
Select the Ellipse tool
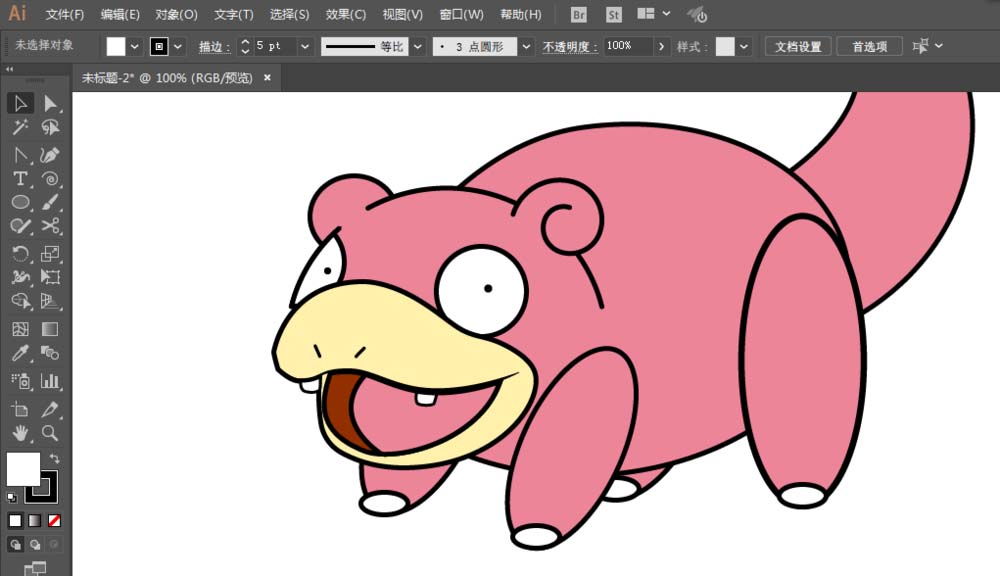(20, 202)
